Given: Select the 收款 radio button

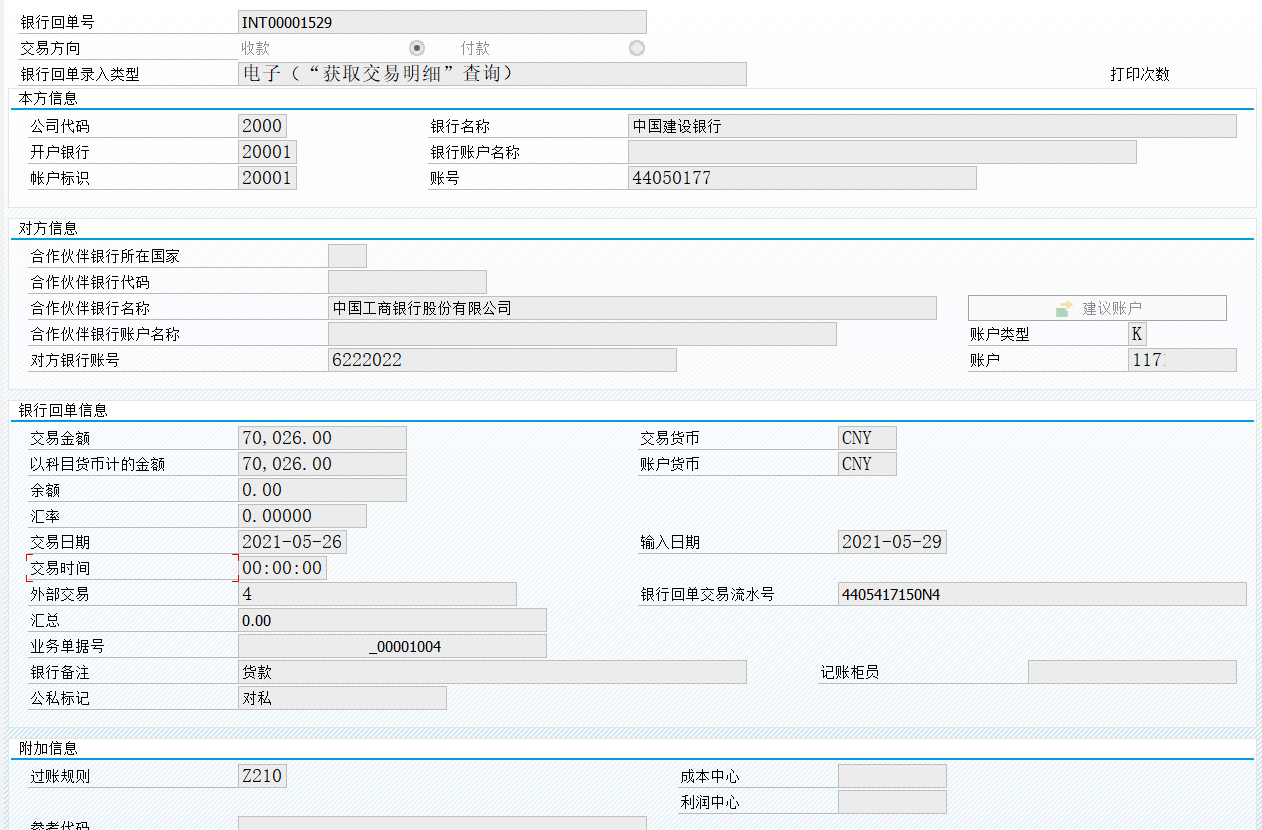Looking at the screenshot, I should pos(417,47).
